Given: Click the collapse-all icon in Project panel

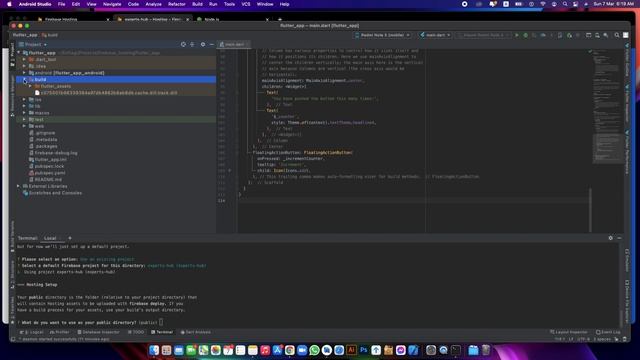Looking at the screenshot, I should 192,44.
